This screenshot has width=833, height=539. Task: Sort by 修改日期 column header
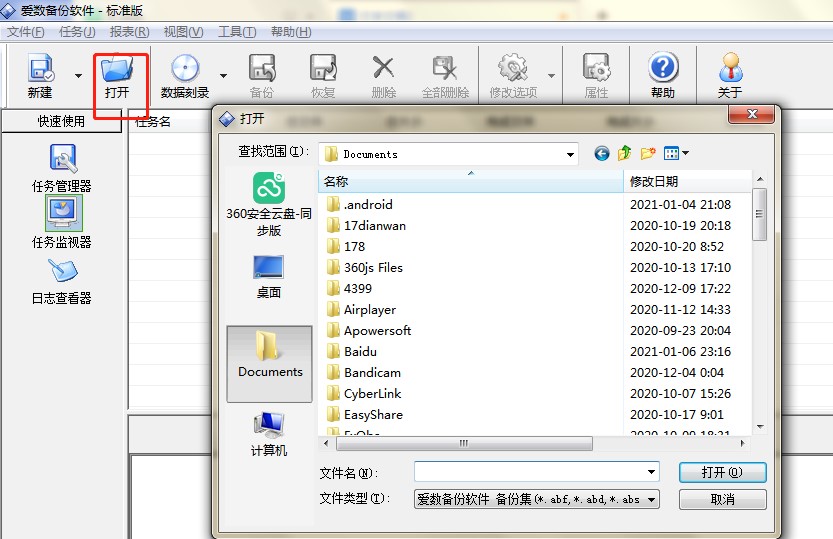687,182
